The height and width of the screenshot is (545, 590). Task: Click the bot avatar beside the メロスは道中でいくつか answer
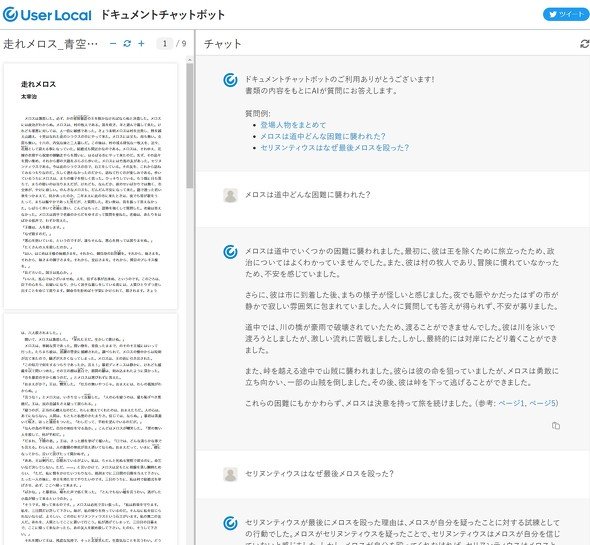coord(230,252)
